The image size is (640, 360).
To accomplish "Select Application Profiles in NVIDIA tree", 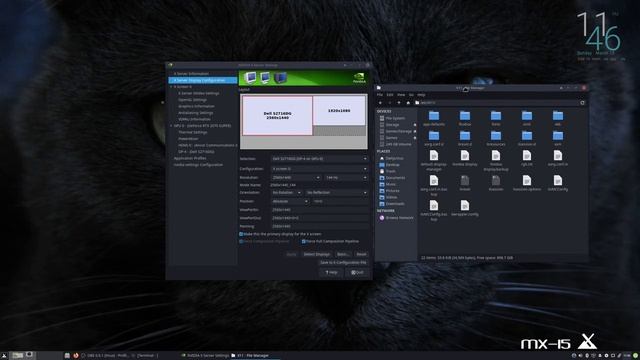I will pyautogui.click(x=190, y=158).
